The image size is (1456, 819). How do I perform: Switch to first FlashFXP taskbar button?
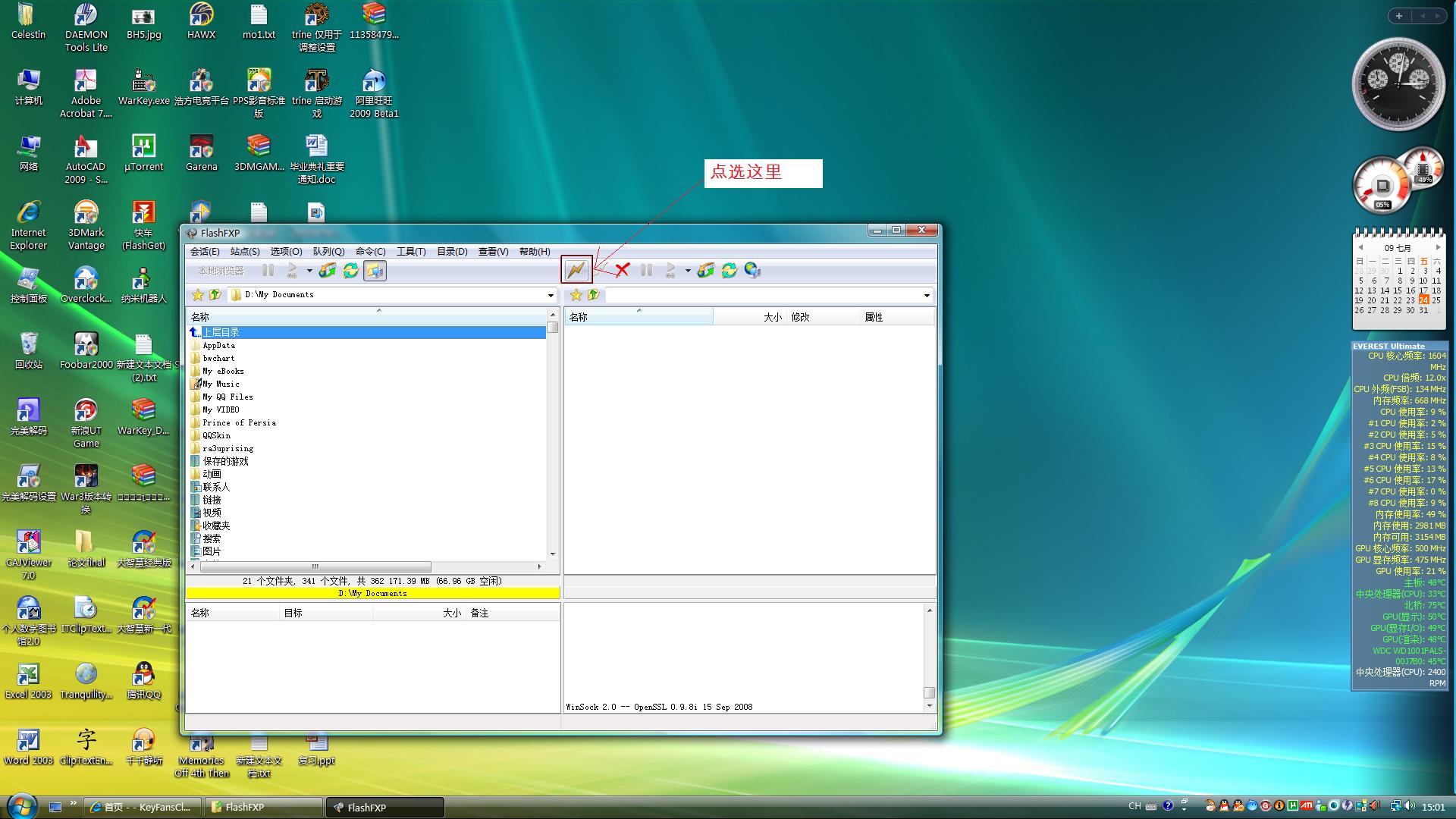263,807
